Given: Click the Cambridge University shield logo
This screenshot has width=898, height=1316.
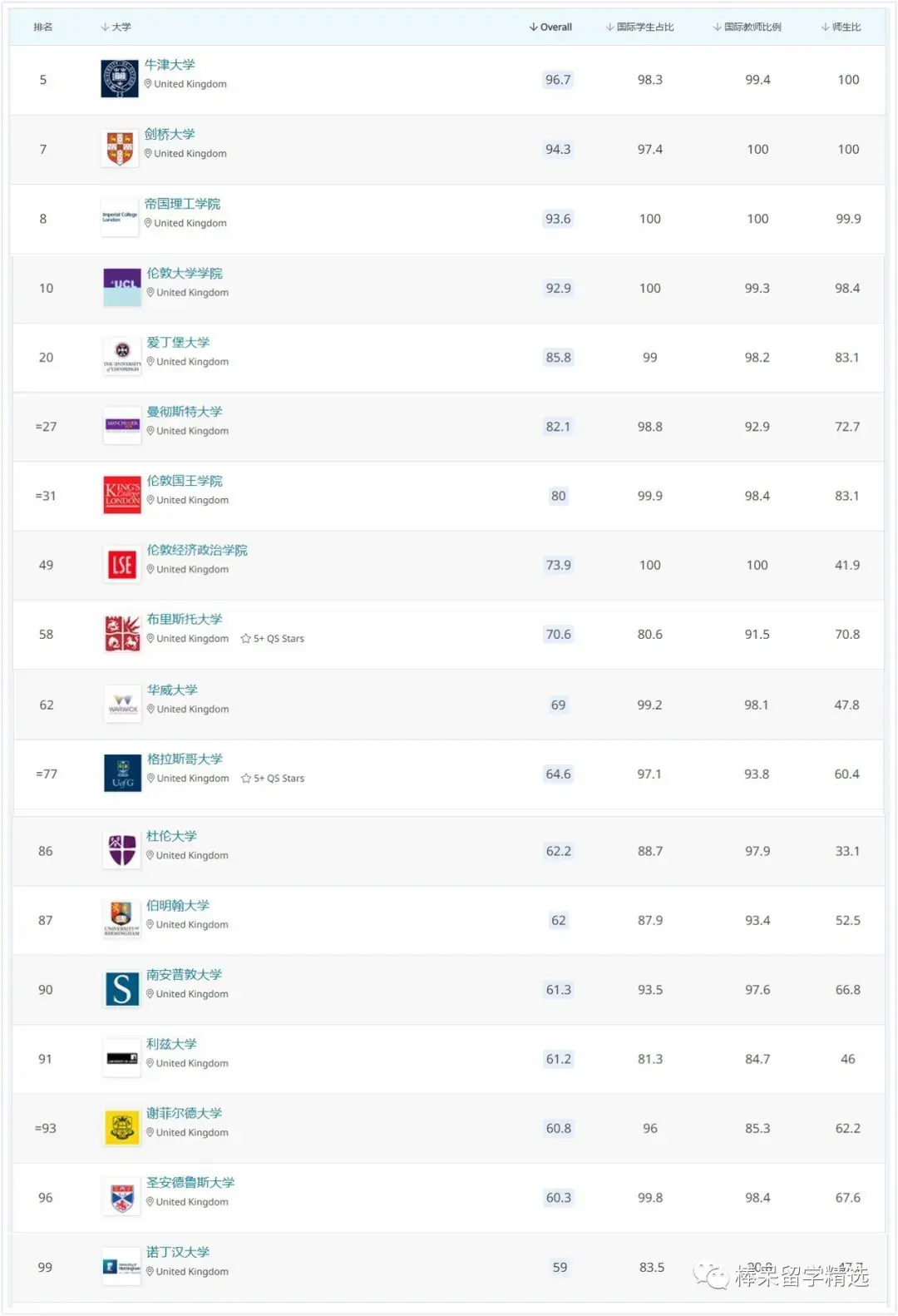Looking at the screenshot, I should click(120, 149).
